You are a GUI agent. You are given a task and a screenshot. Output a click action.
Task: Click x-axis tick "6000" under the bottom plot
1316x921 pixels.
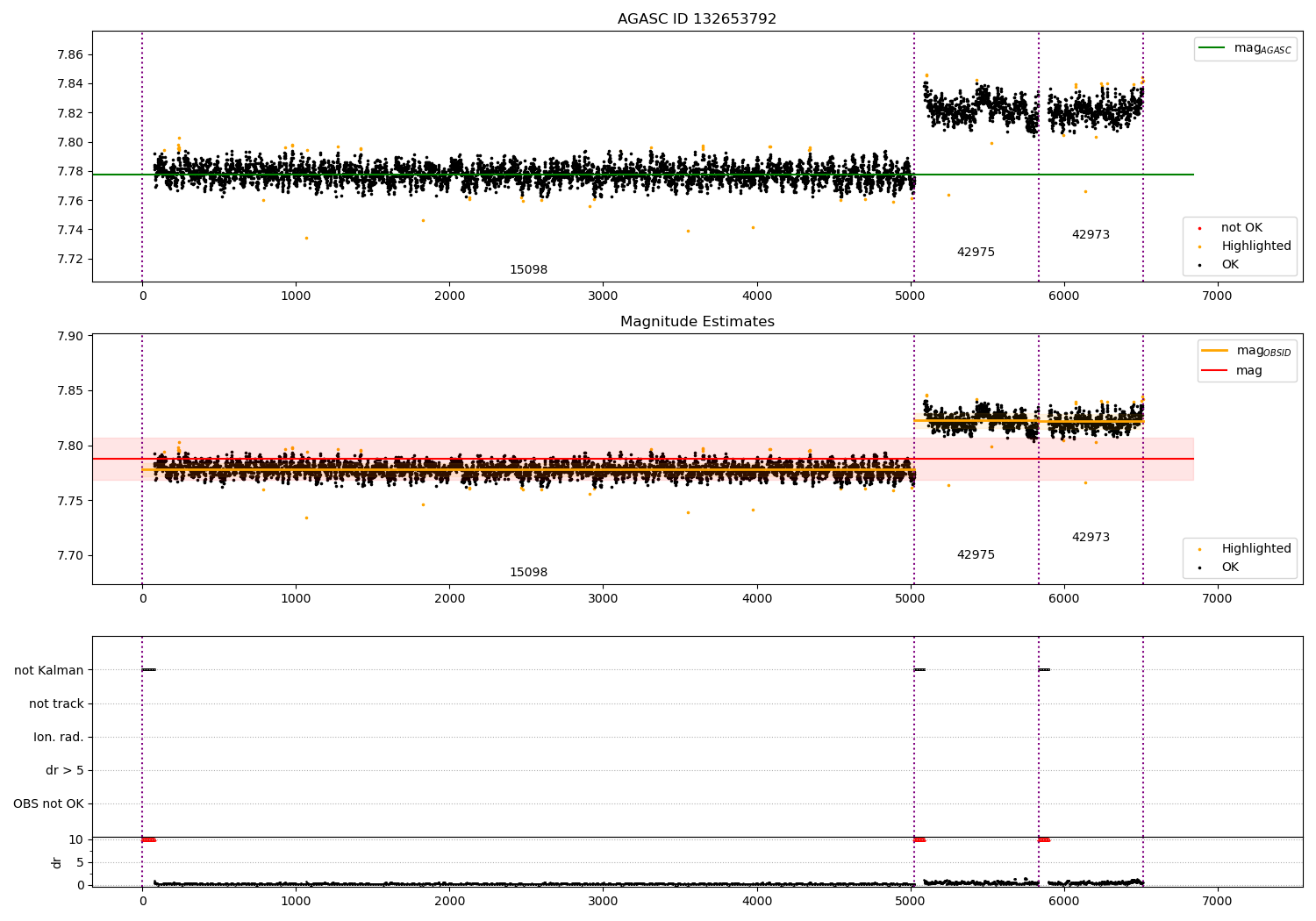[x=1063, y=902]
